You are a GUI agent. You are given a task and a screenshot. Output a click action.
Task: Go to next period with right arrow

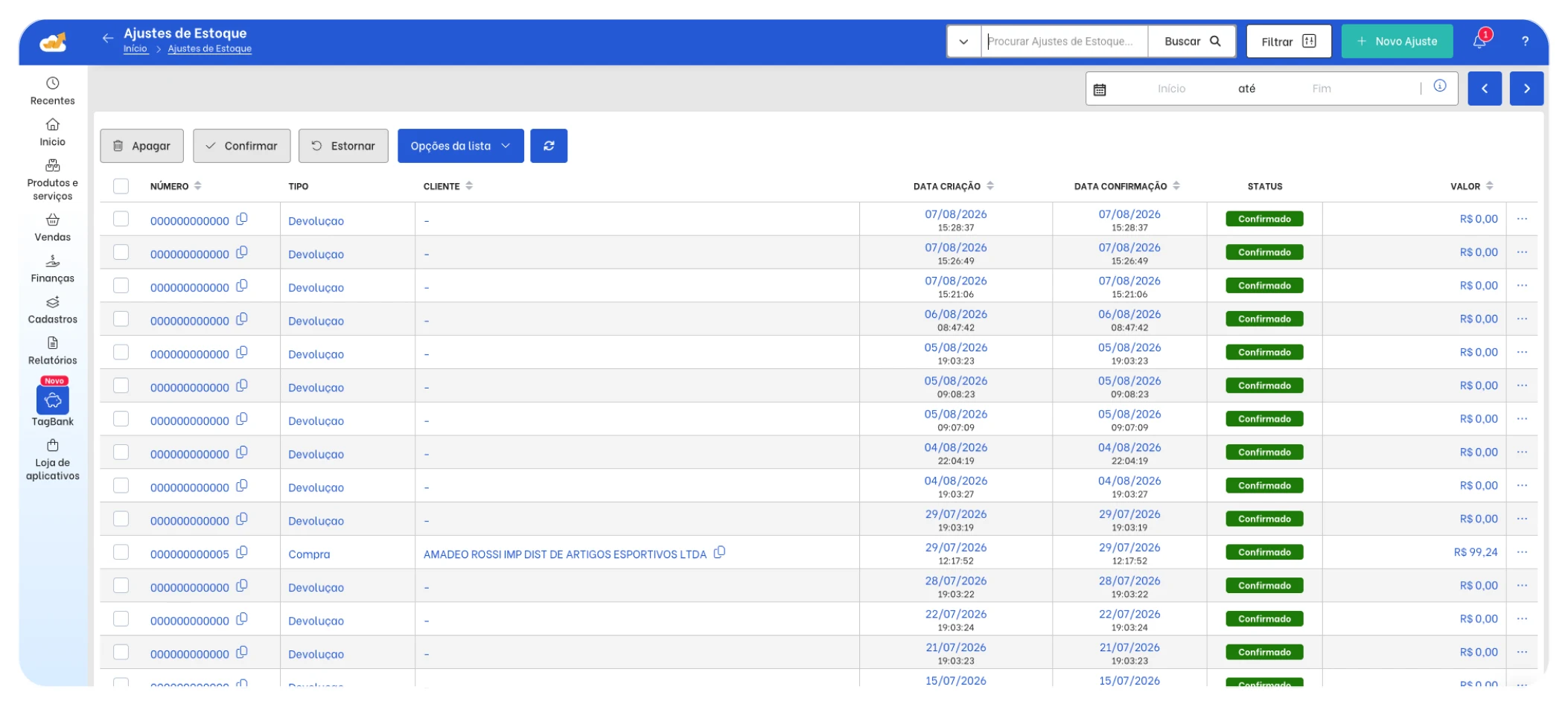1526,89
